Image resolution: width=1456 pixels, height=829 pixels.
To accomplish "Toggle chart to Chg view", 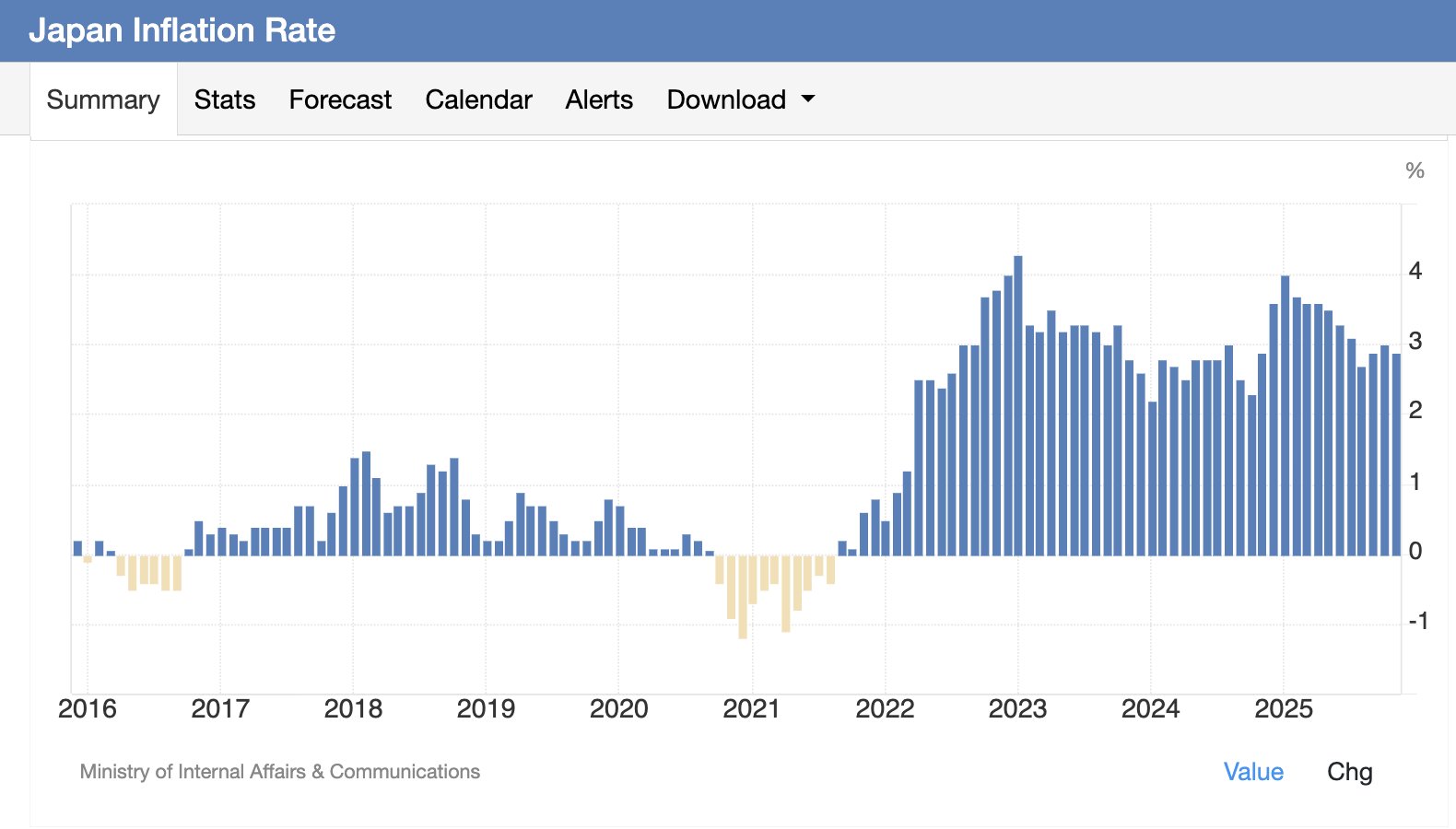I will pyautogui.click(x=1349, y=772).
